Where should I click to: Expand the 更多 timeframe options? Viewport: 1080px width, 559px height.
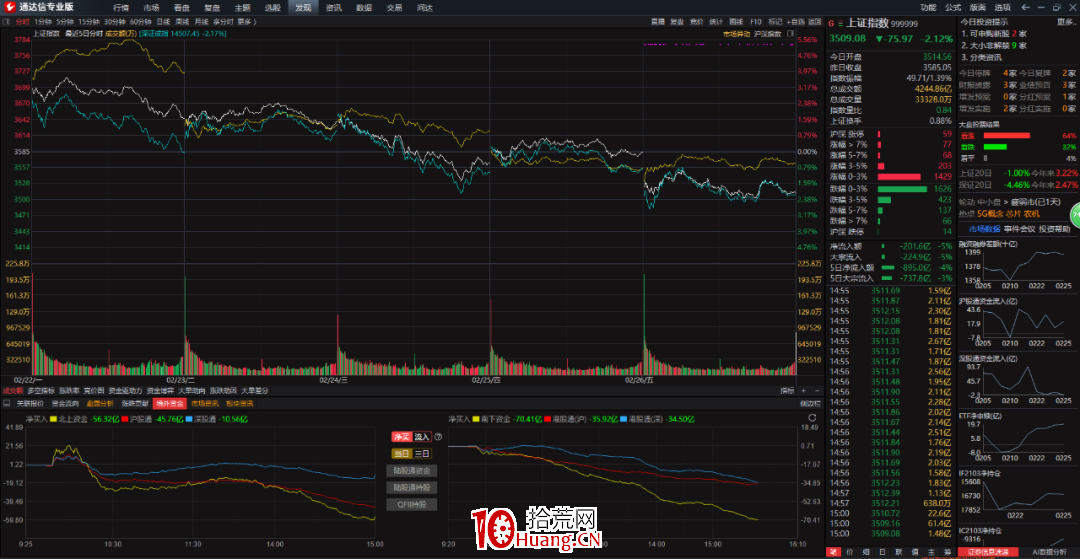click(246, 22)
